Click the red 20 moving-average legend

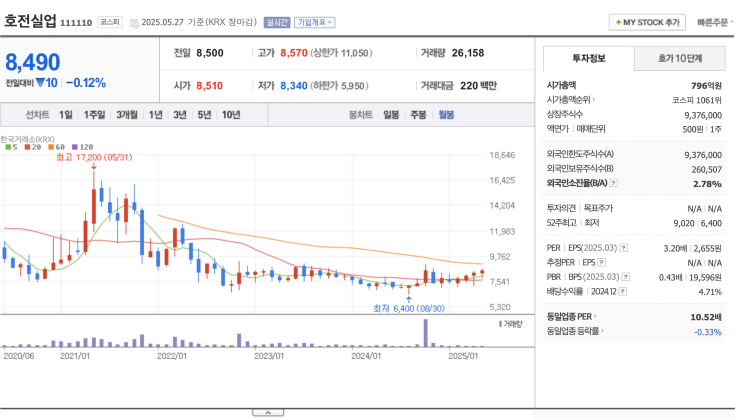33,147
